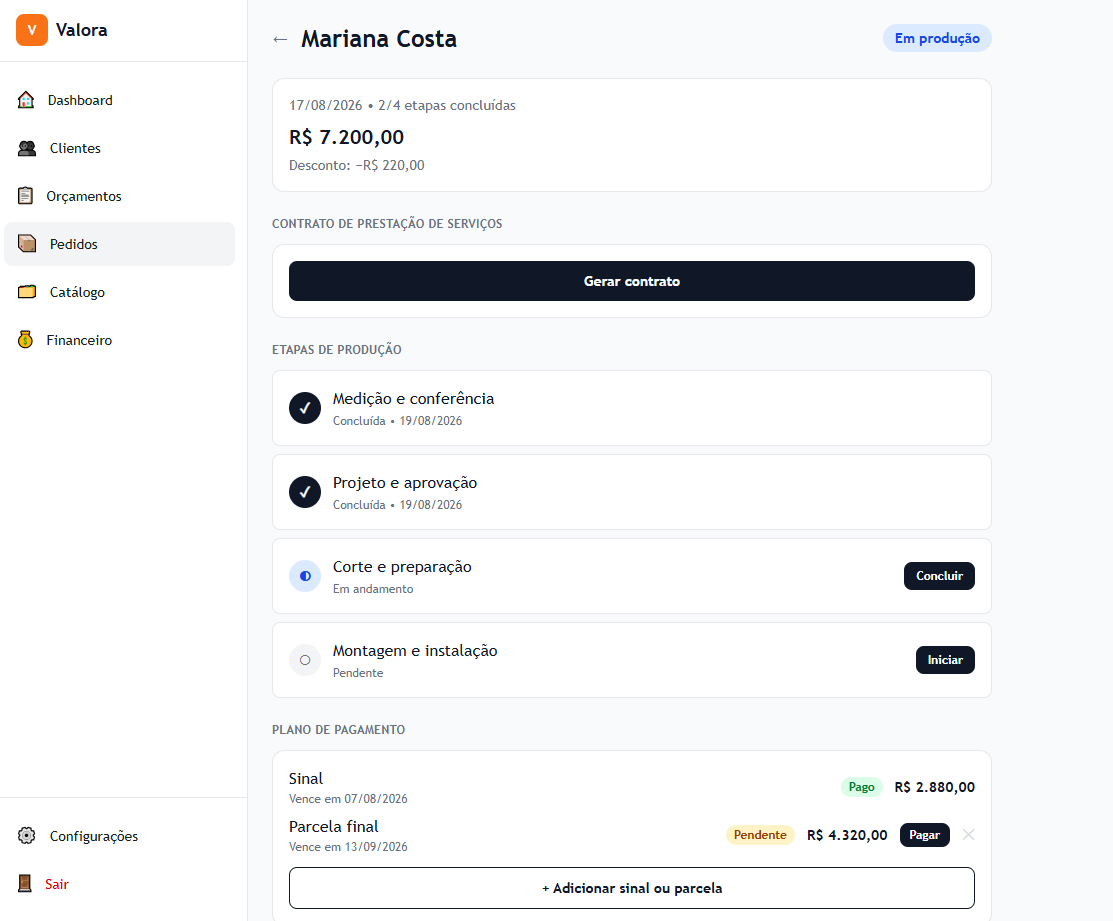Click the Gerar contrato button
The width and height of the screenshot is (1113, 921).
(x=632, y=281)
